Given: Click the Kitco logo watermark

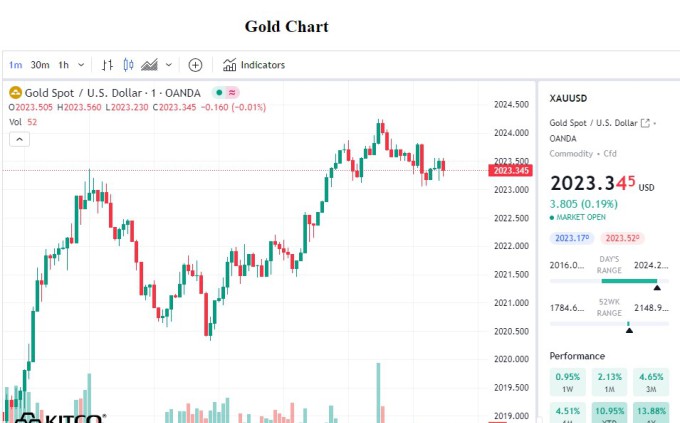Looking at the screenshot, I should pyautogui.click(x=60, y=417).
